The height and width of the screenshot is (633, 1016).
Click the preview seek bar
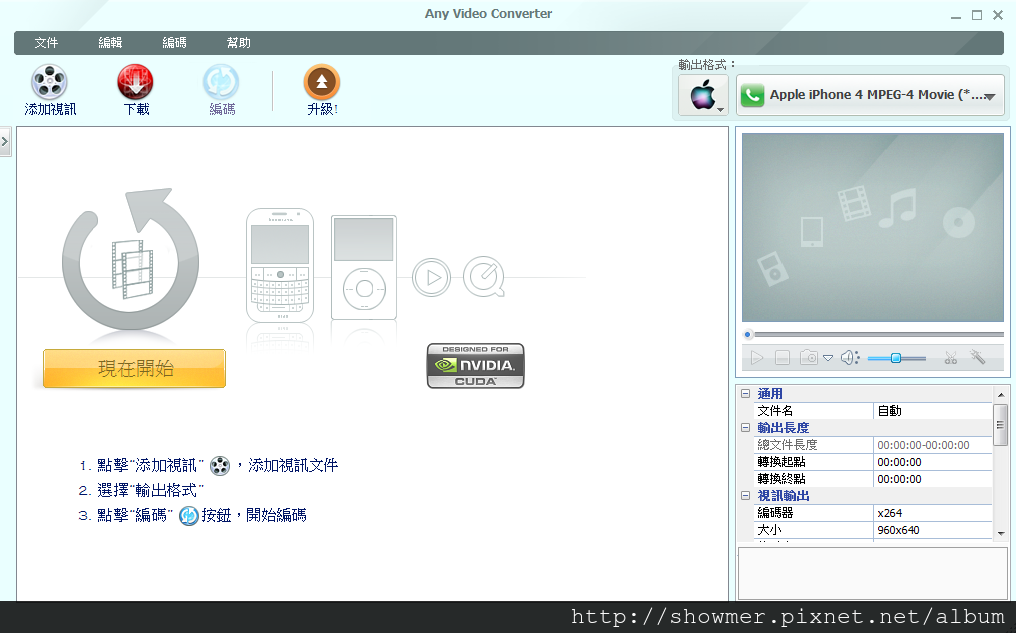(x=873, y=334)
